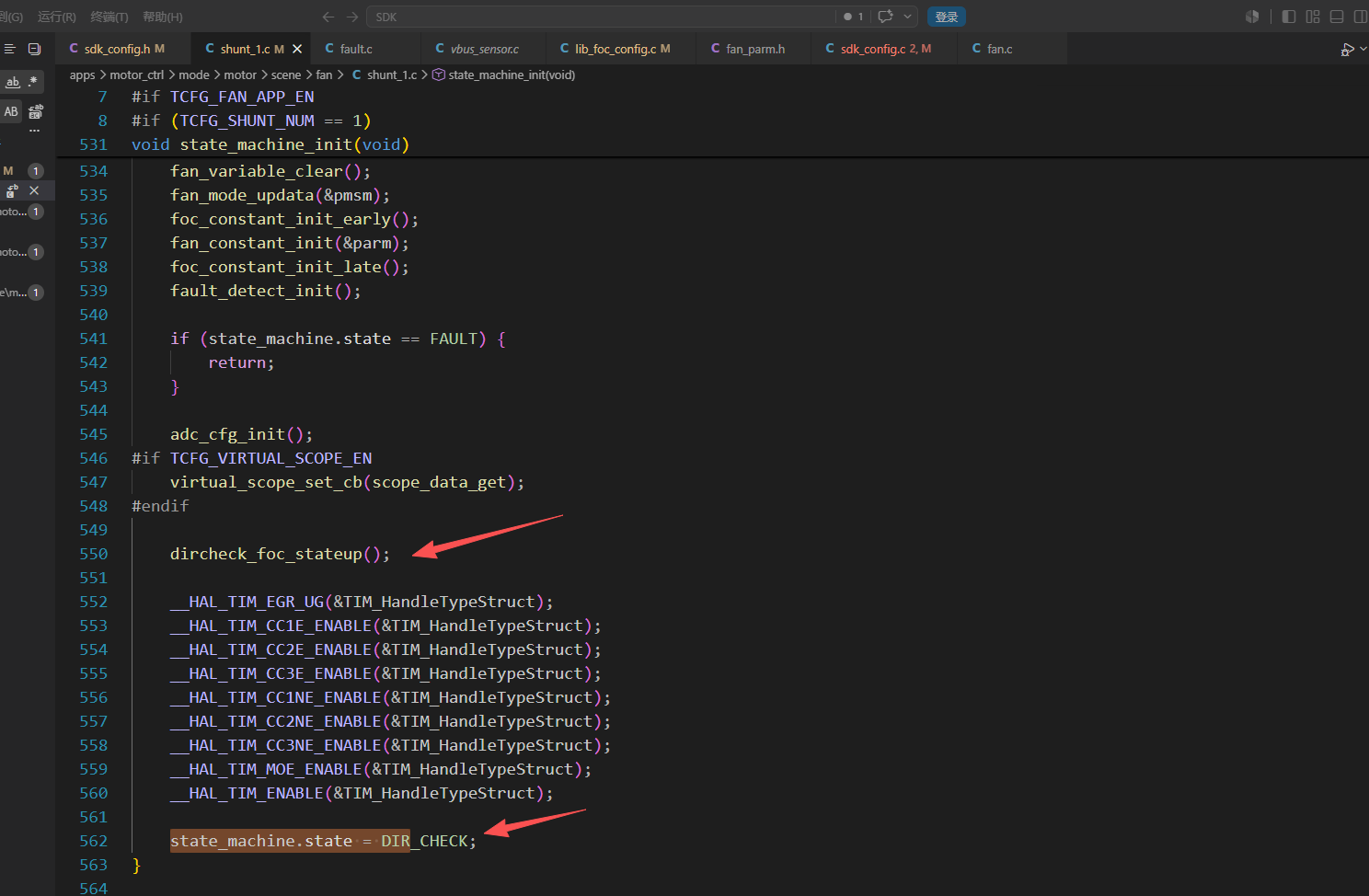Image resolution: width=1369 pixels, height=896 pixels.
Task: Close the shunt_1.c tab
Action: [297, 49]
